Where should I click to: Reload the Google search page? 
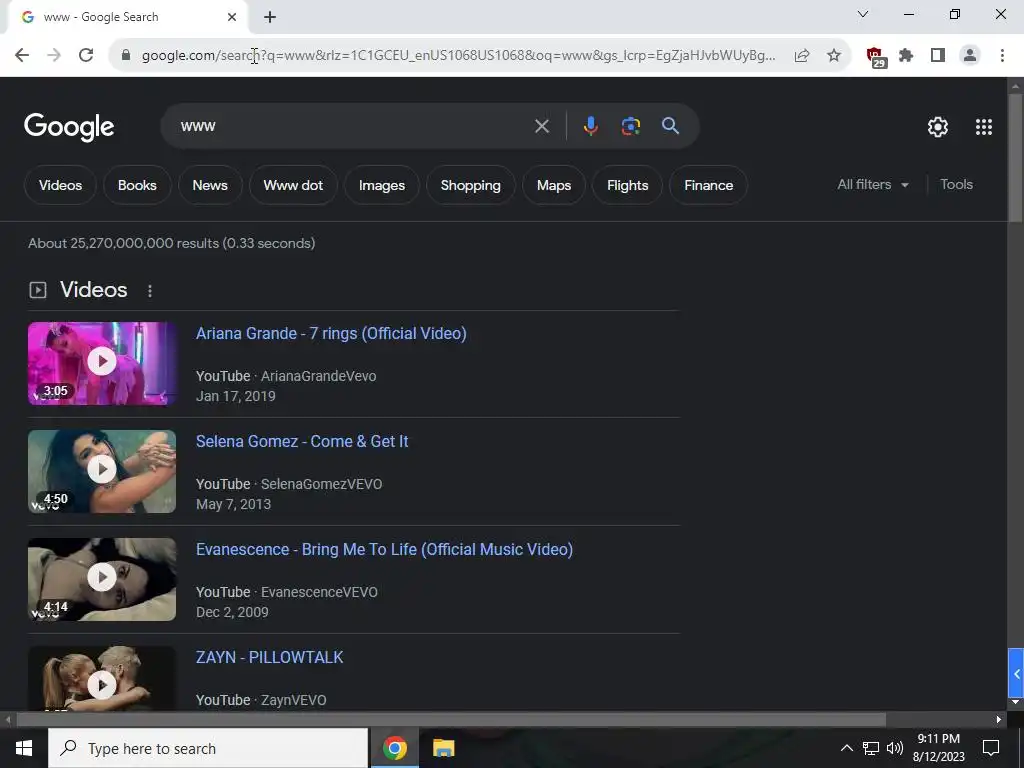point(86,56)
